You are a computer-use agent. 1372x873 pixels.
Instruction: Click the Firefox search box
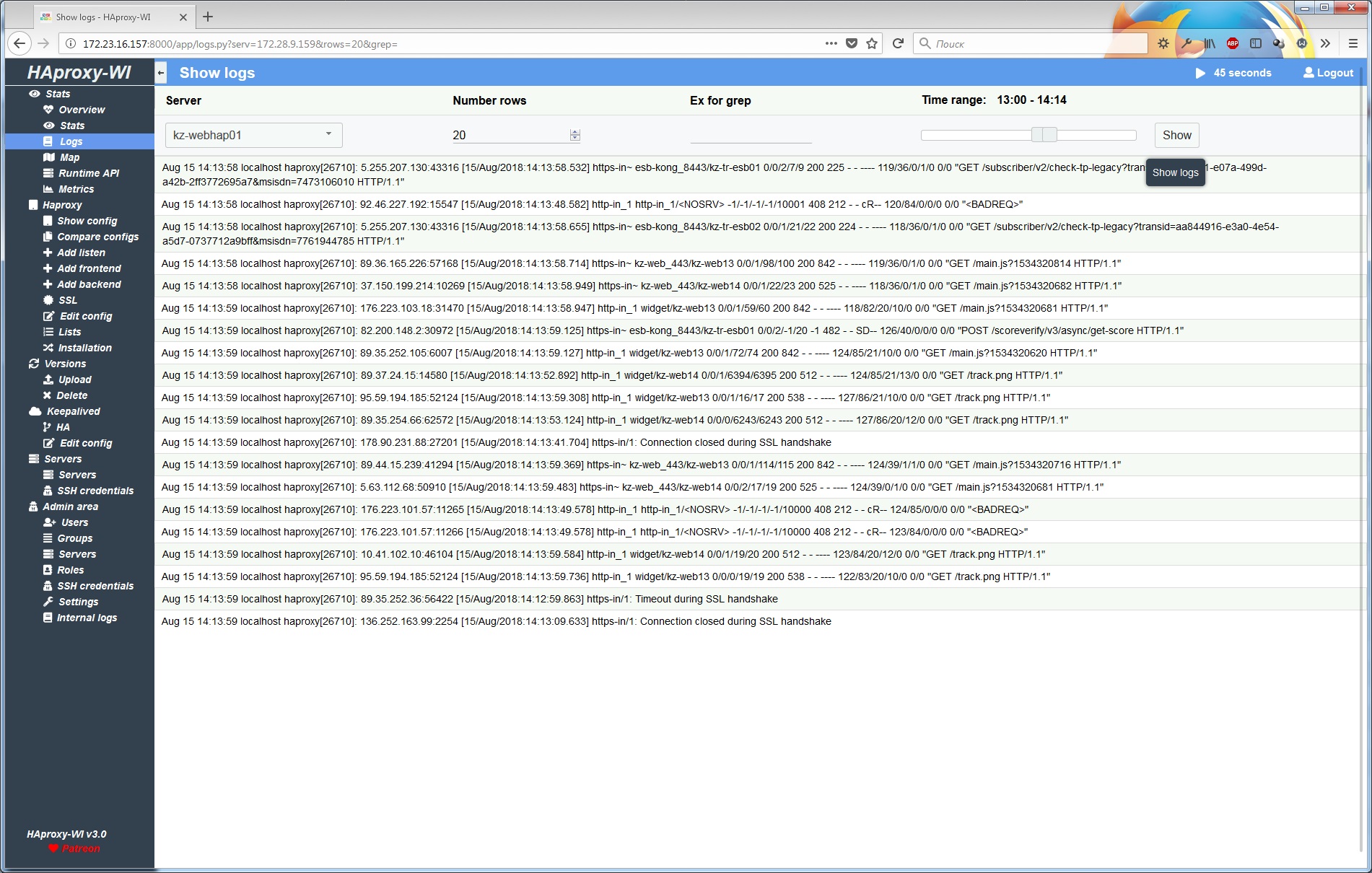point(1031,44)
